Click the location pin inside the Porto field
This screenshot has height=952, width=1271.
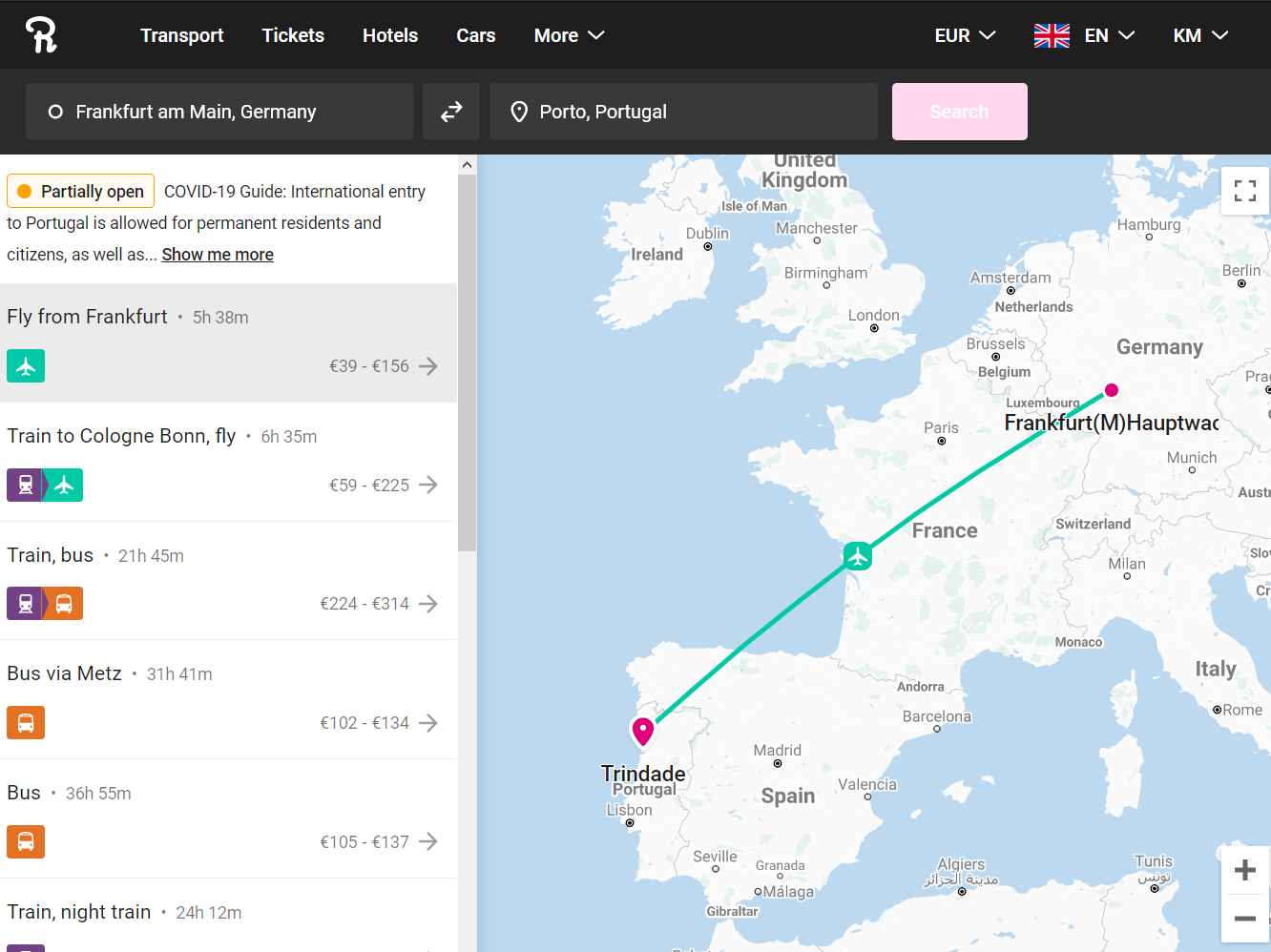pyautogui.click(x=519, y=111)
